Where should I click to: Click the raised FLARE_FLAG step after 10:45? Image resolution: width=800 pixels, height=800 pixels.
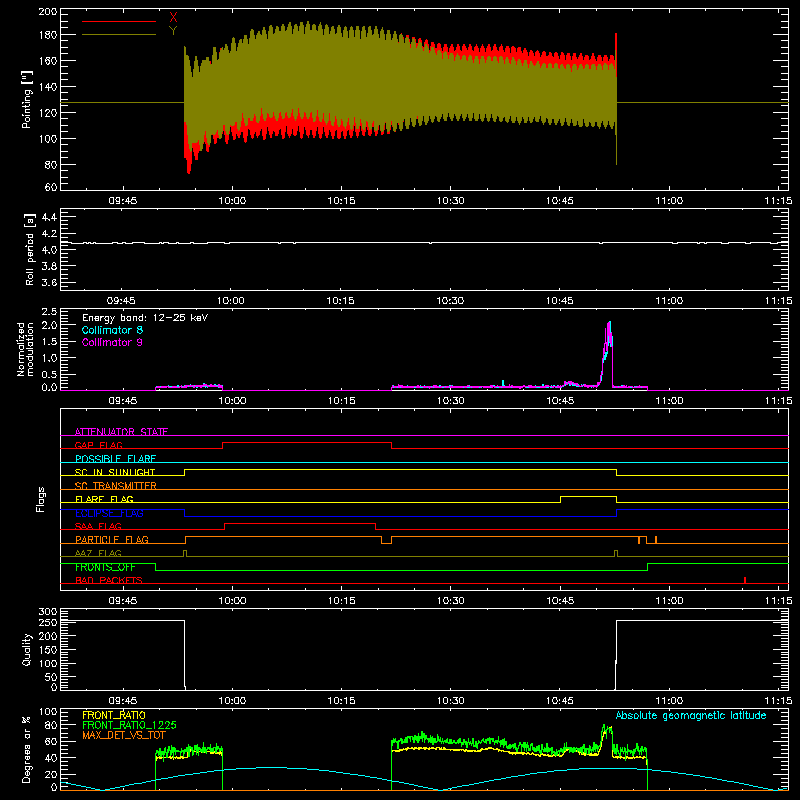(588, 496)
